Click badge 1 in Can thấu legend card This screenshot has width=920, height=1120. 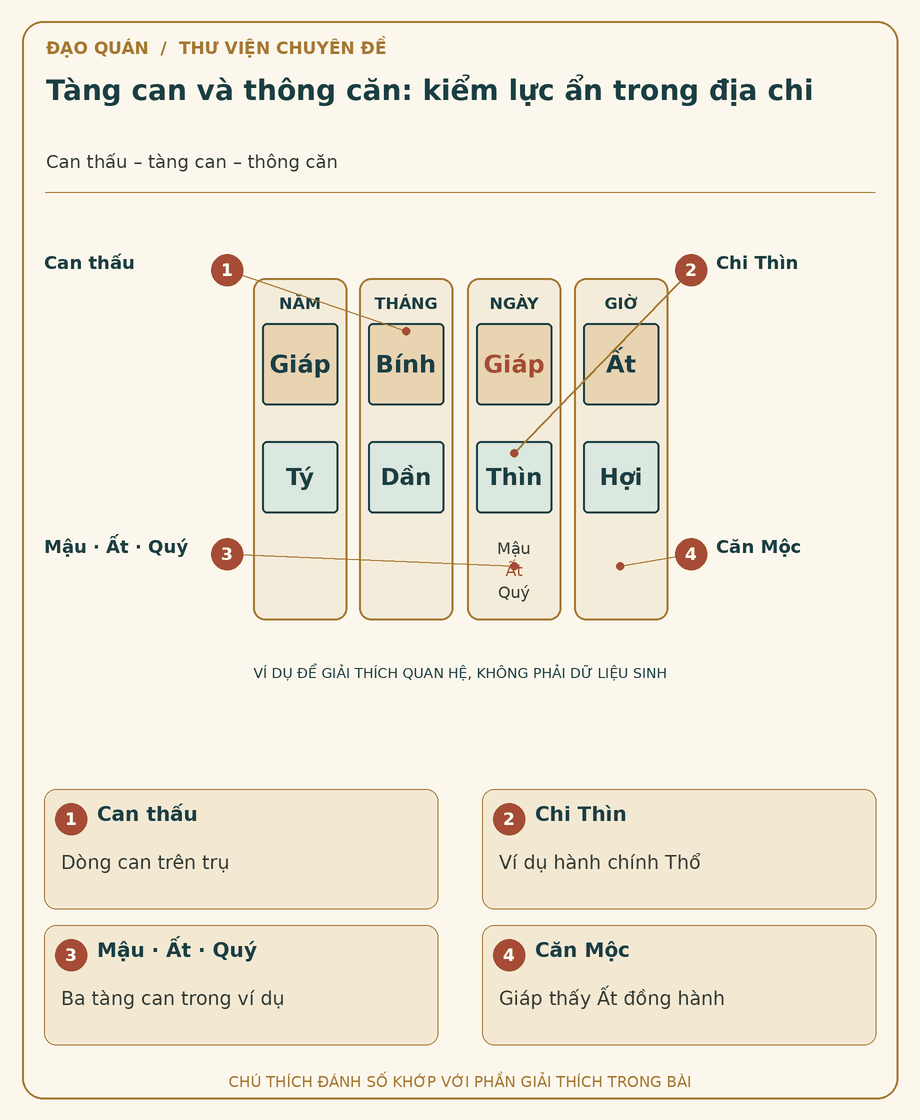[71, 819]
